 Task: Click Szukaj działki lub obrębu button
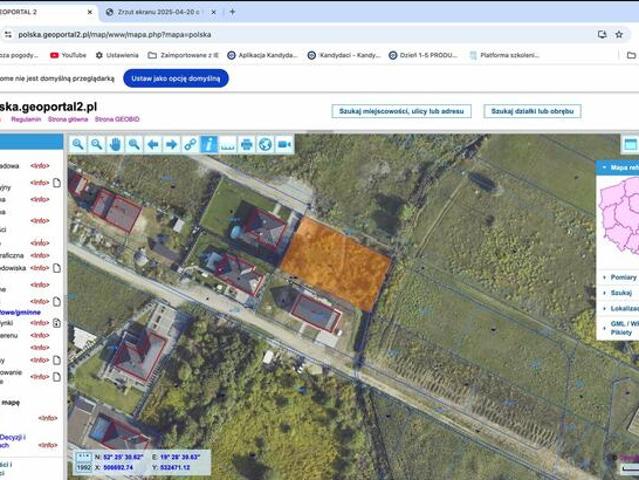[531, 111]
